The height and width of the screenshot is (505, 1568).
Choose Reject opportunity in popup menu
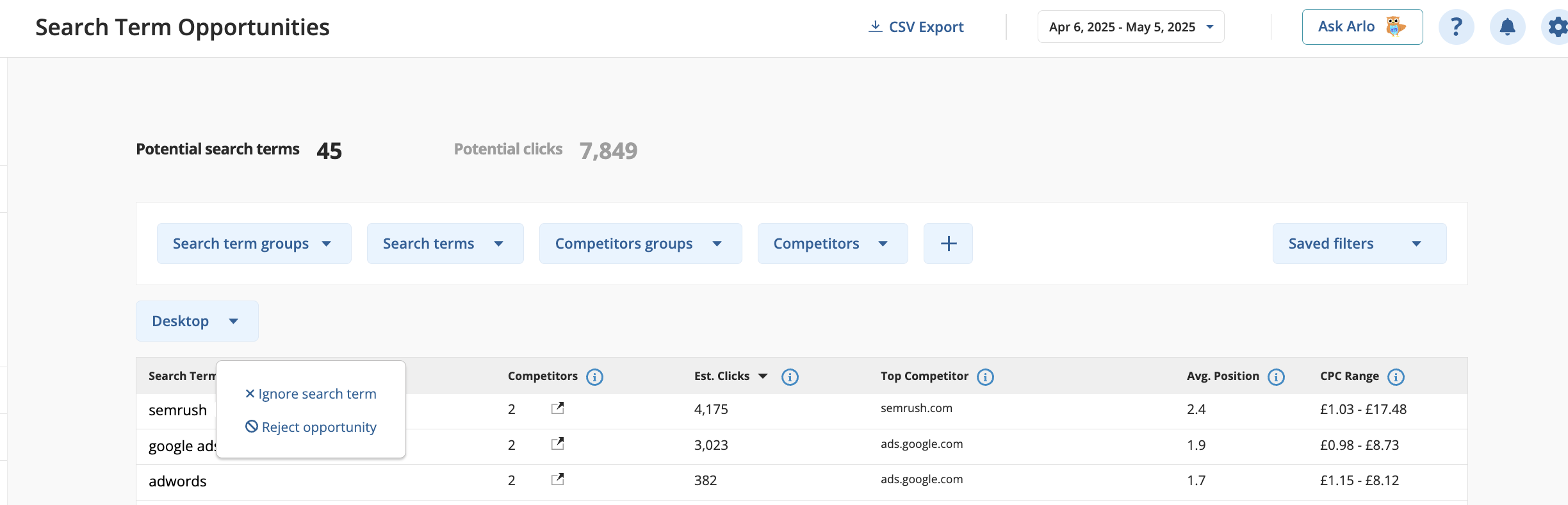click(311, 427)
